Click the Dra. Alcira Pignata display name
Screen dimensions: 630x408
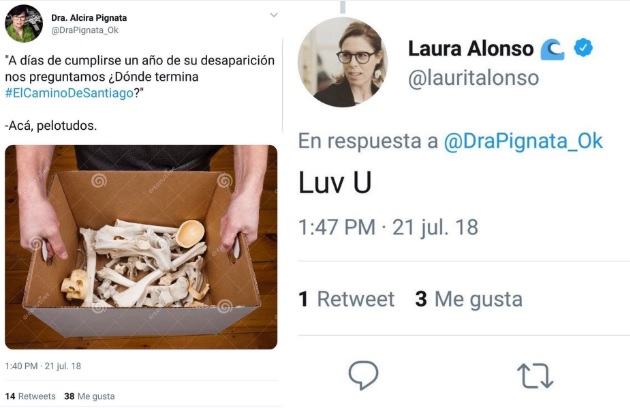coord(89,18)
